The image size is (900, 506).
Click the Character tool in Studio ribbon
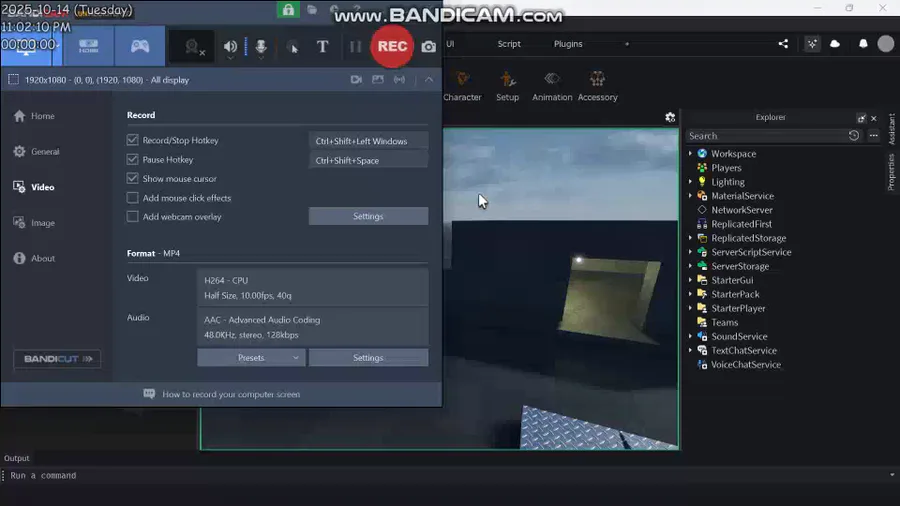[462, 86]
